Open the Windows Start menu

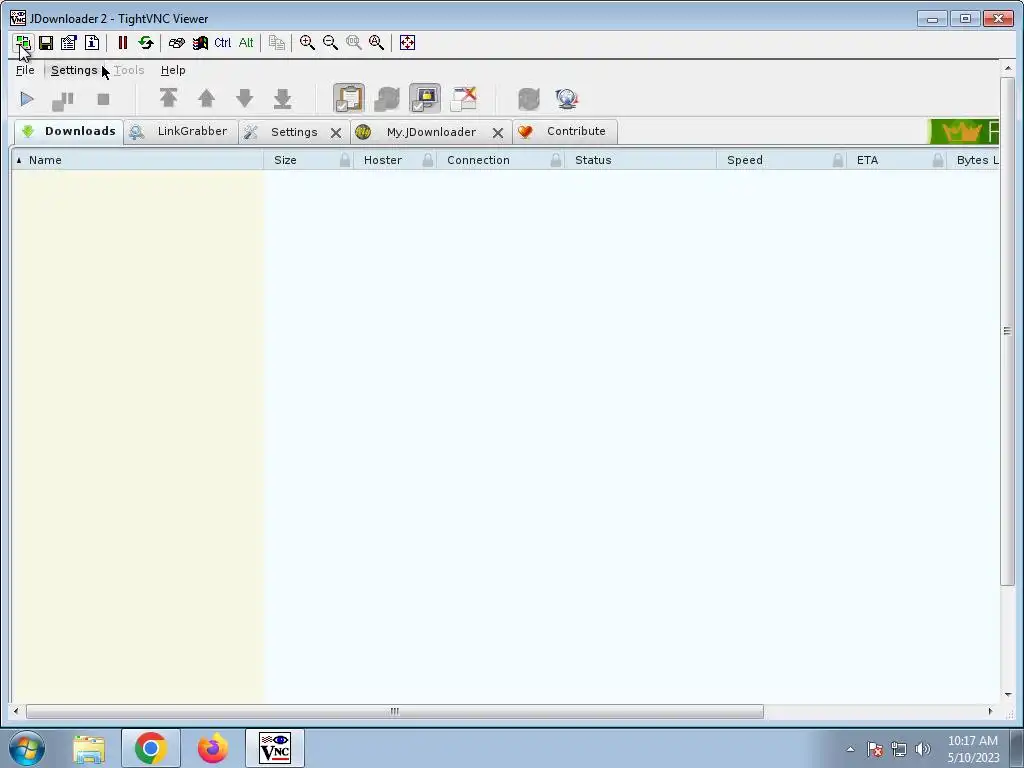[x=27, y=748]
